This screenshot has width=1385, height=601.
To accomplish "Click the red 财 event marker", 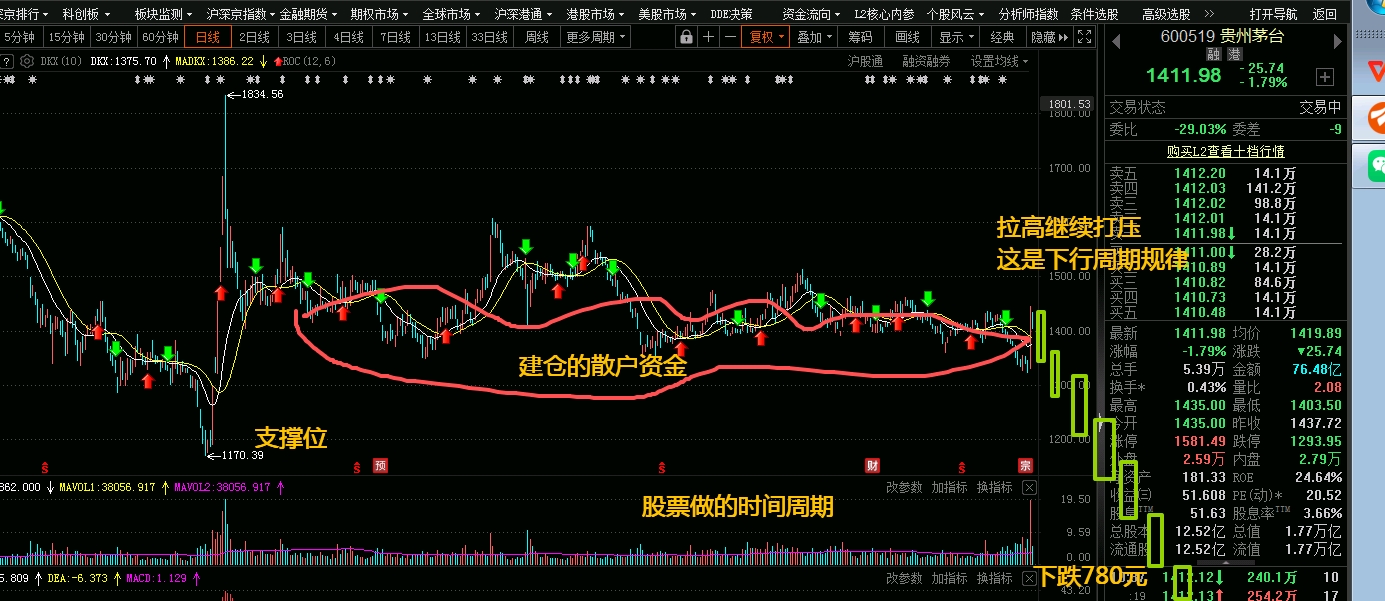I will pyautogui.click(x=872, y=466).
